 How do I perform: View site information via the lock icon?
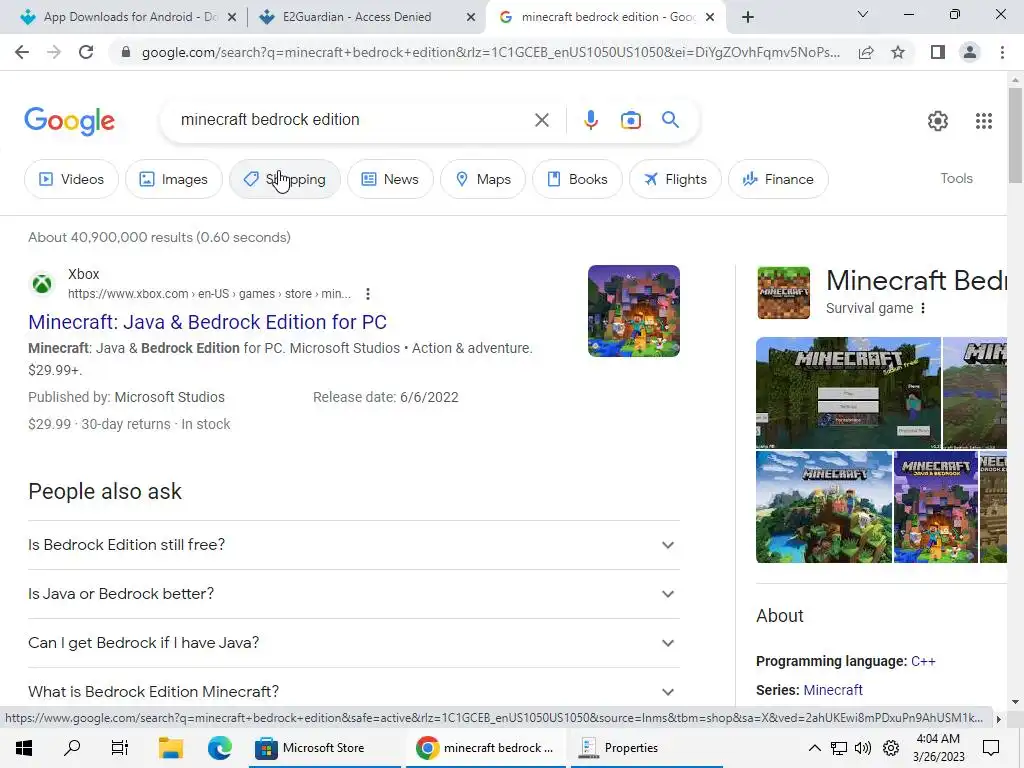[x=126, y=52]
